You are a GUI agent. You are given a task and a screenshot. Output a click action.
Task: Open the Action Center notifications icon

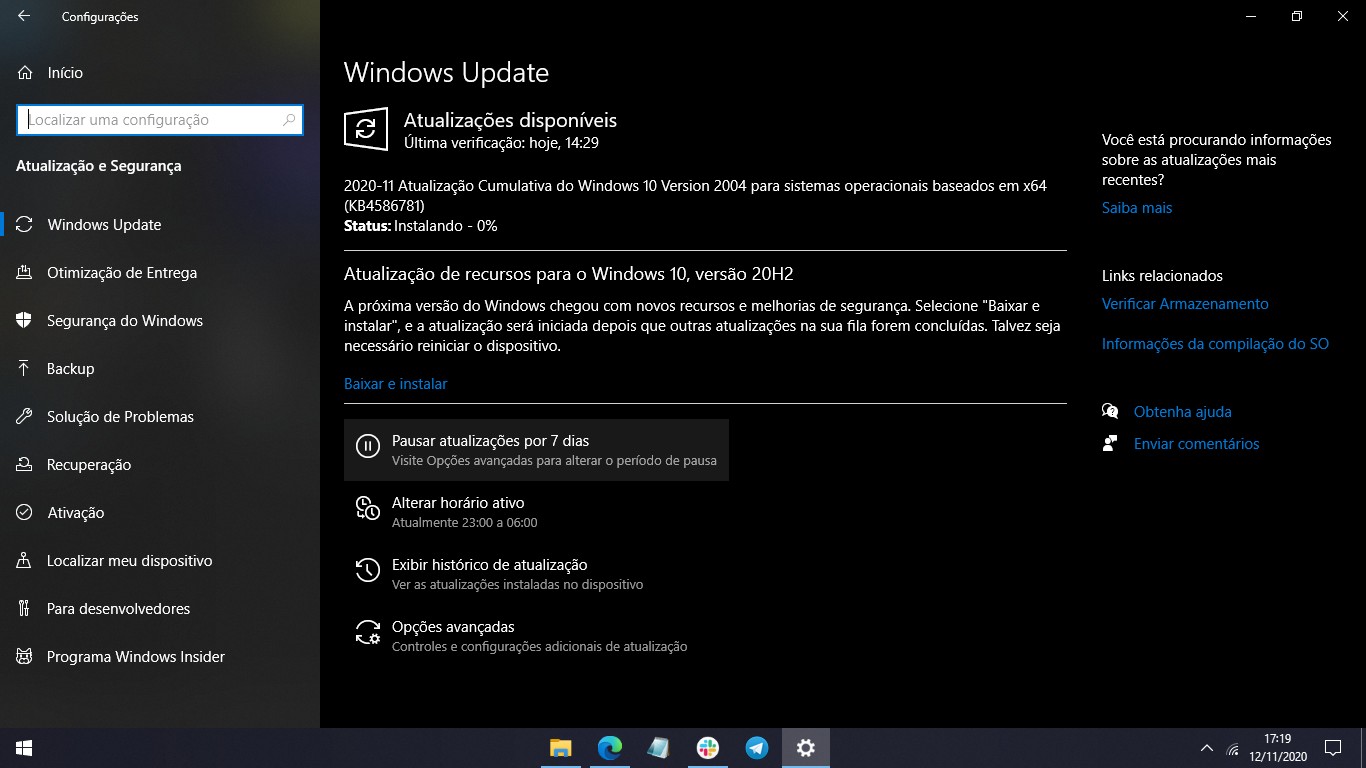click(x=1333, y=748)
